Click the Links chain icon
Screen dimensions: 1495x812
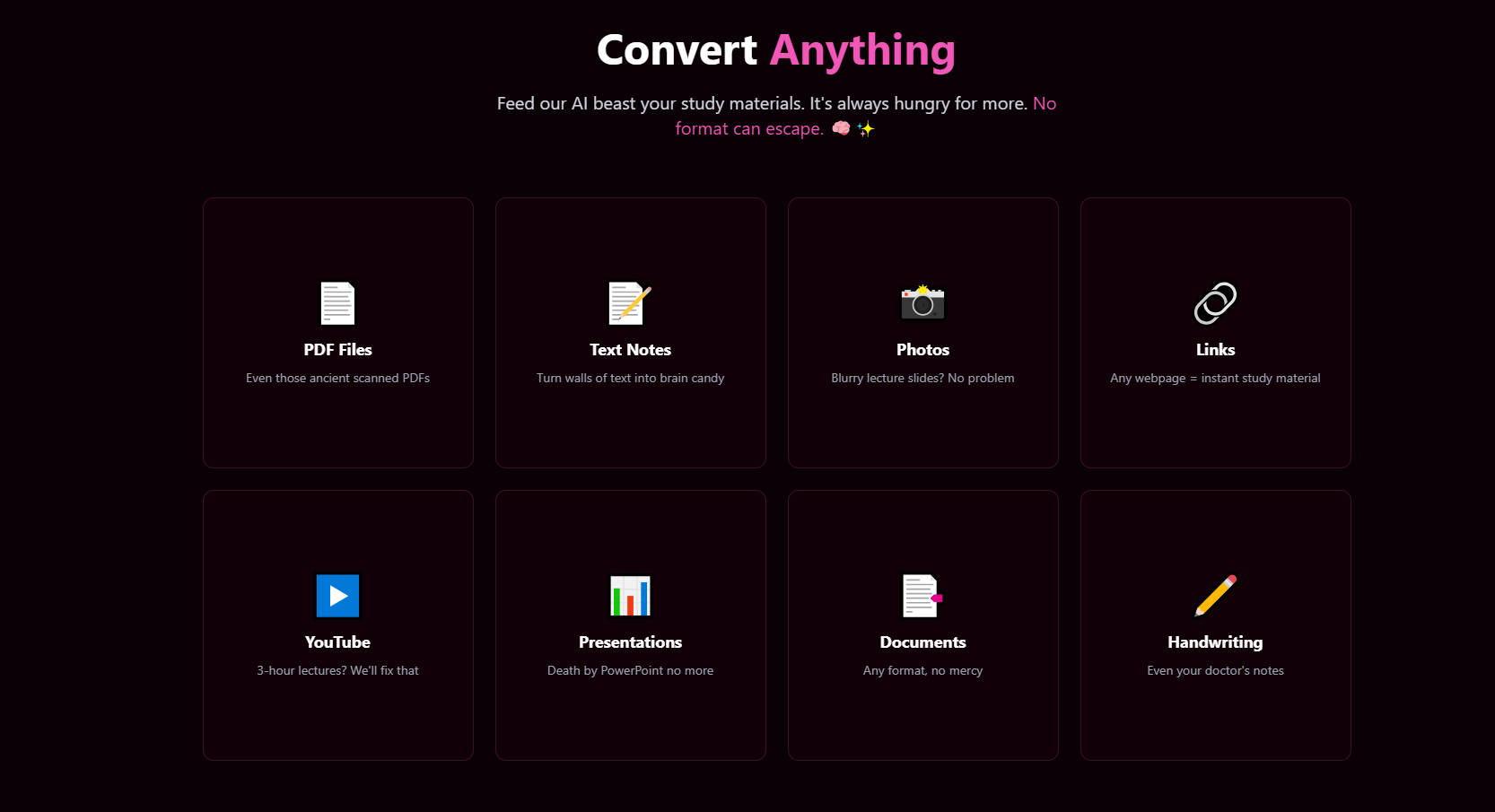click(1215, 303)
